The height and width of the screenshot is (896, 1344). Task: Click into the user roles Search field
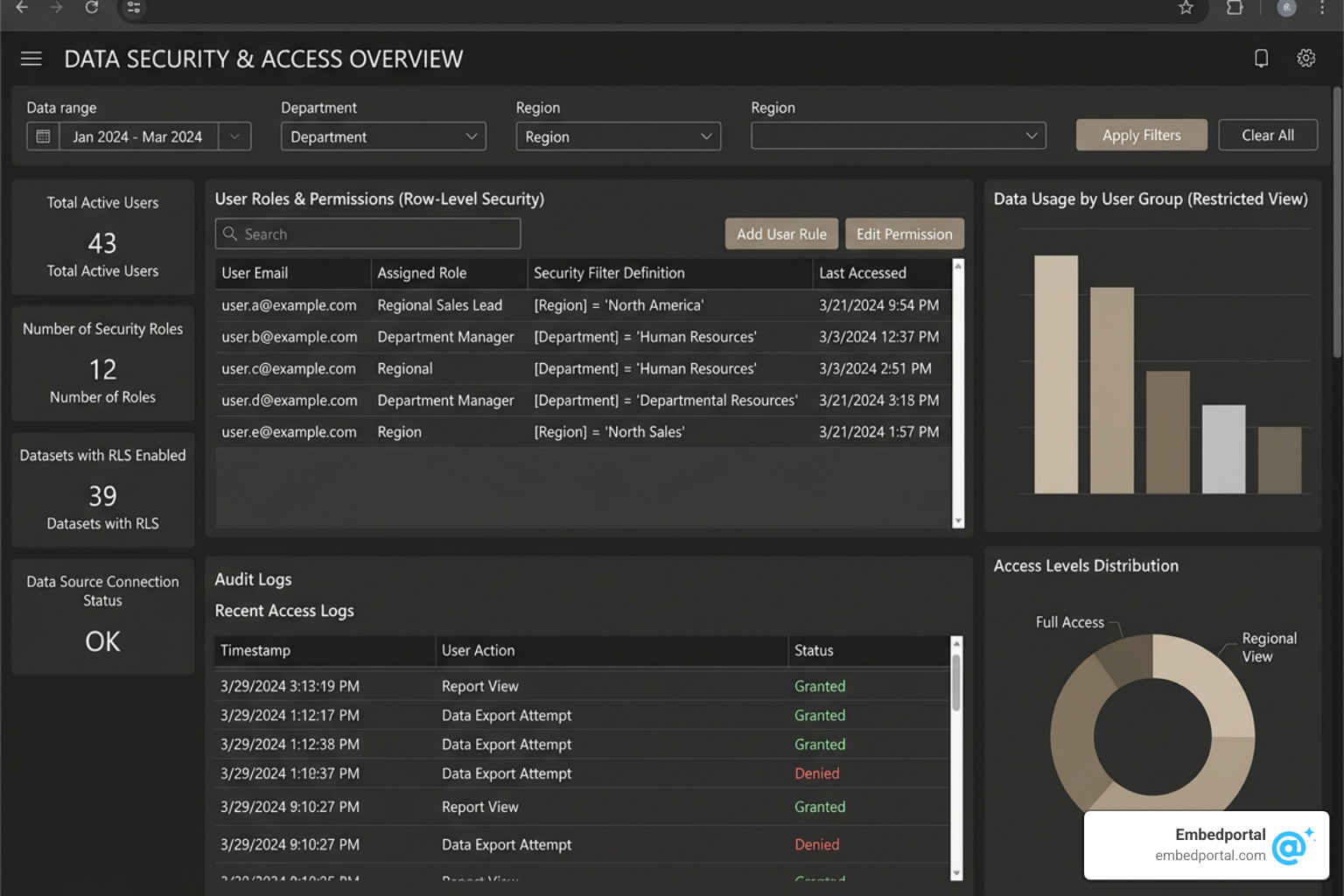367,234
